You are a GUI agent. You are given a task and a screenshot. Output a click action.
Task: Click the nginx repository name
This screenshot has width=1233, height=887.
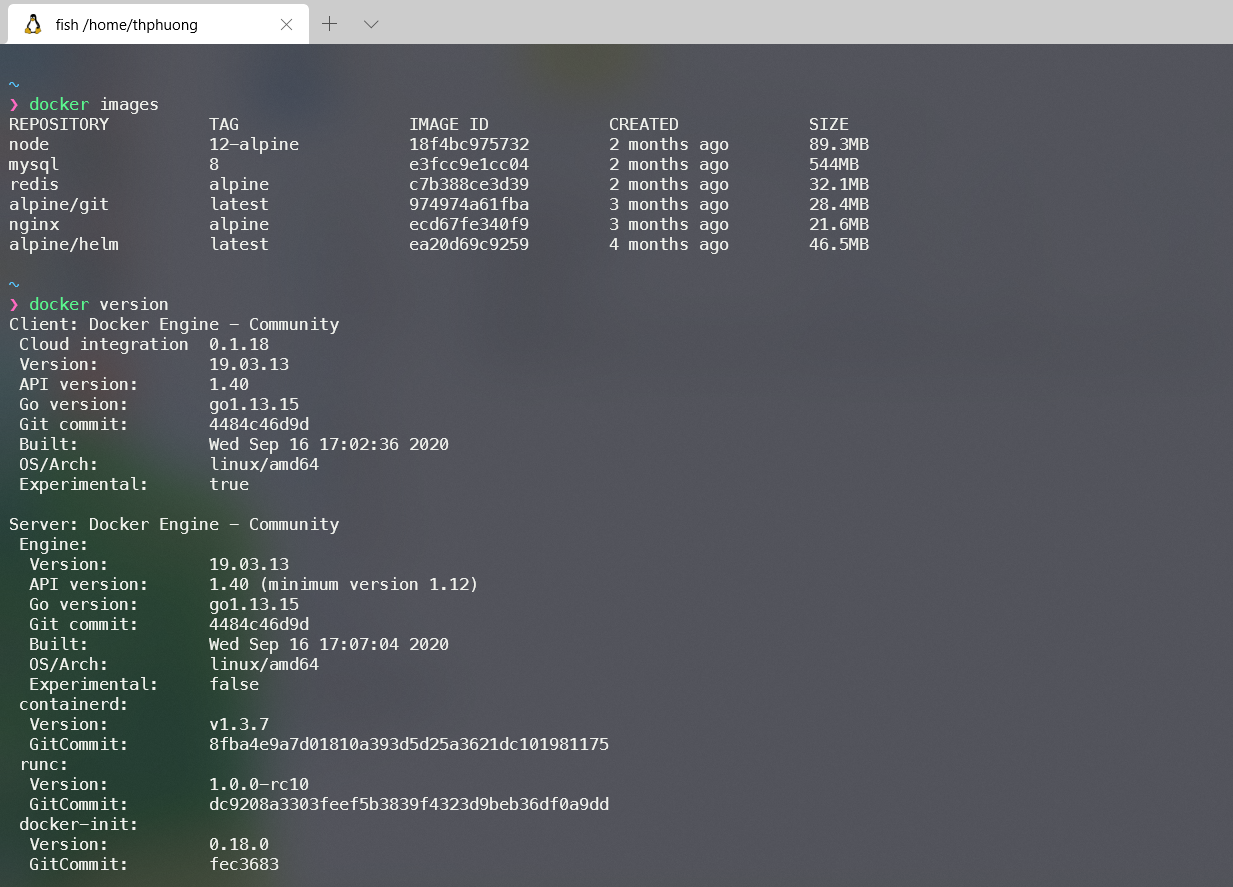[x=34, y=224]
